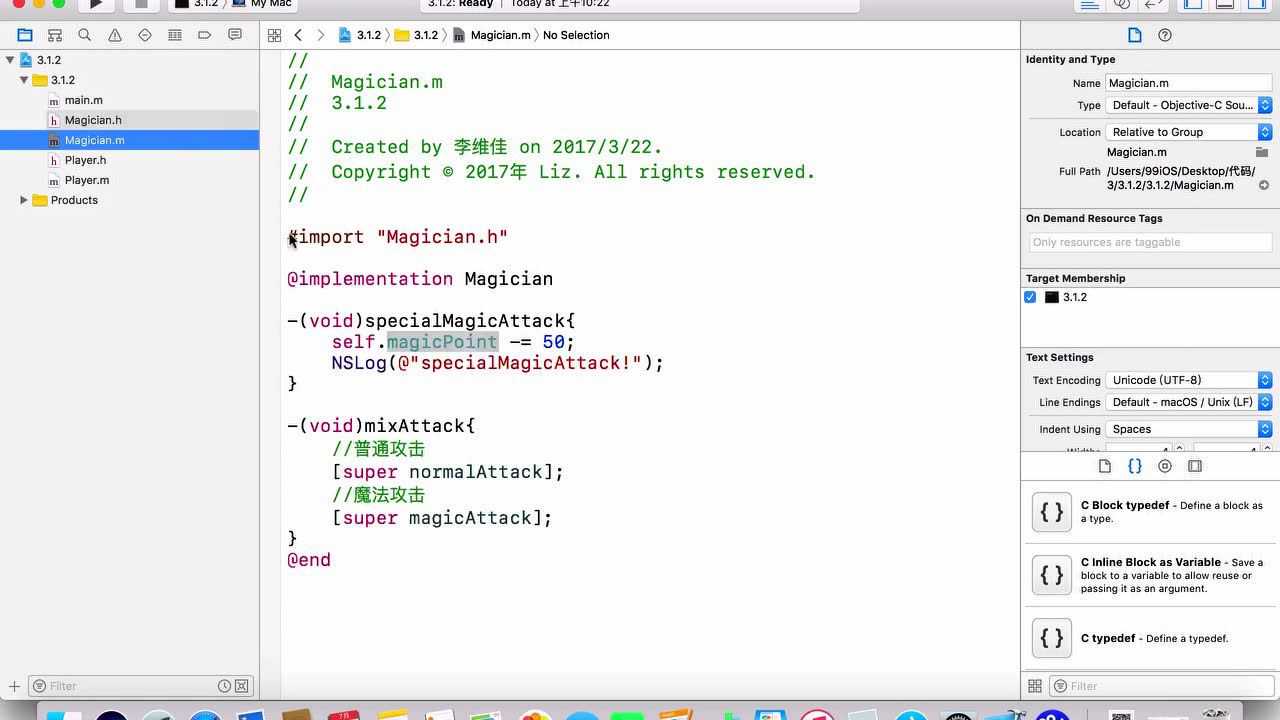This screenshot has height=720, width=1280.
Task: Open the Location Relative to Group dropdown
Action: pyautogui.click(x=1188, y=132)
